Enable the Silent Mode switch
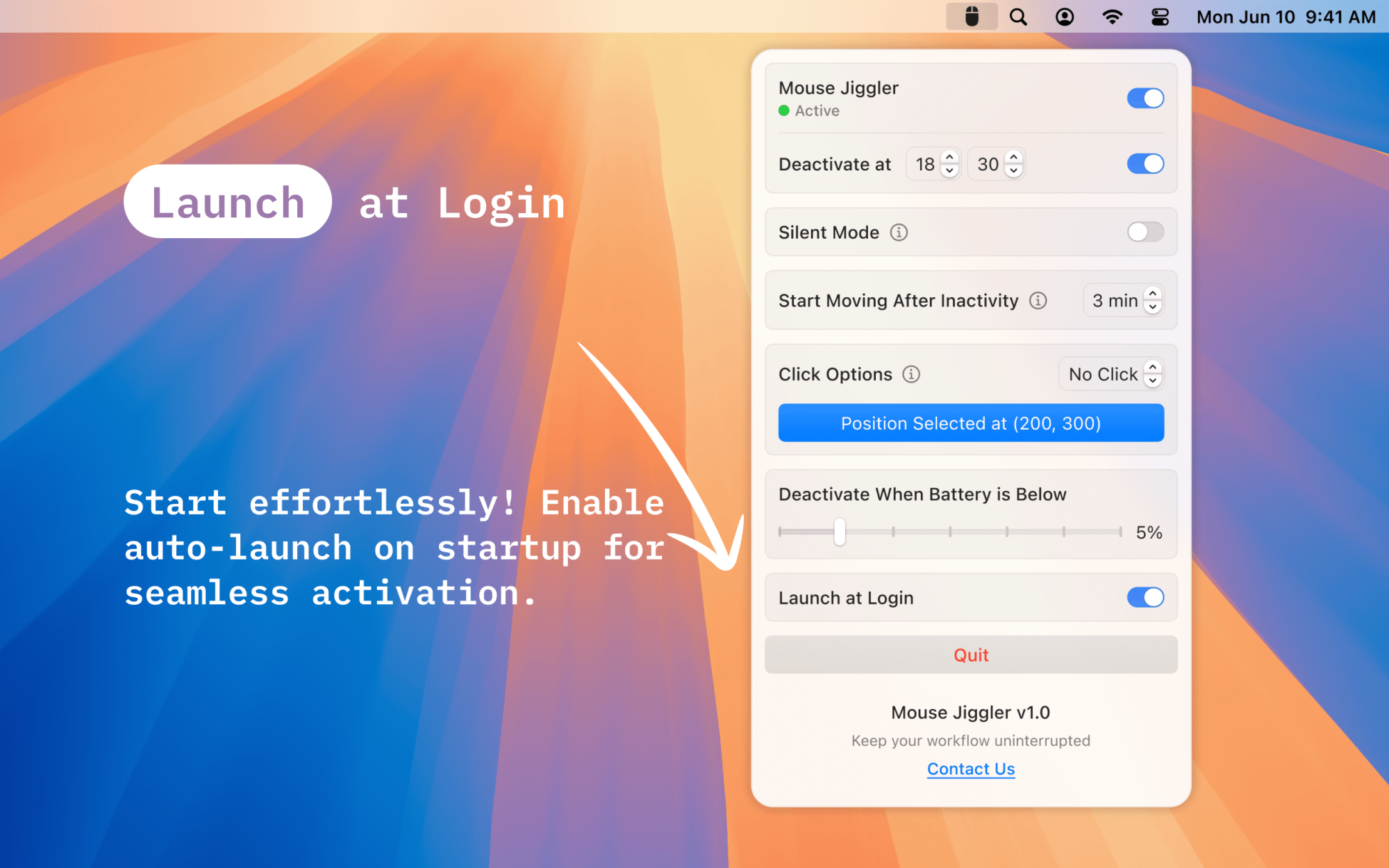The height and width of the screenshot is (868, 1389). coord(1145,232)
